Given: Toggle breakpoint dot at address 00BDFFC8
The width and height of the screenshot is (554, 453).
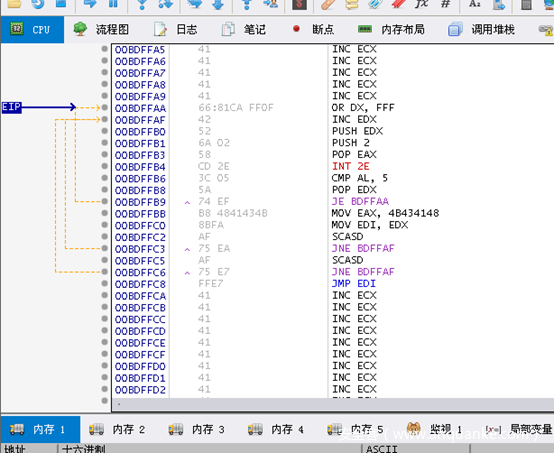Looking at the screenshot, I should pos(104,283).
